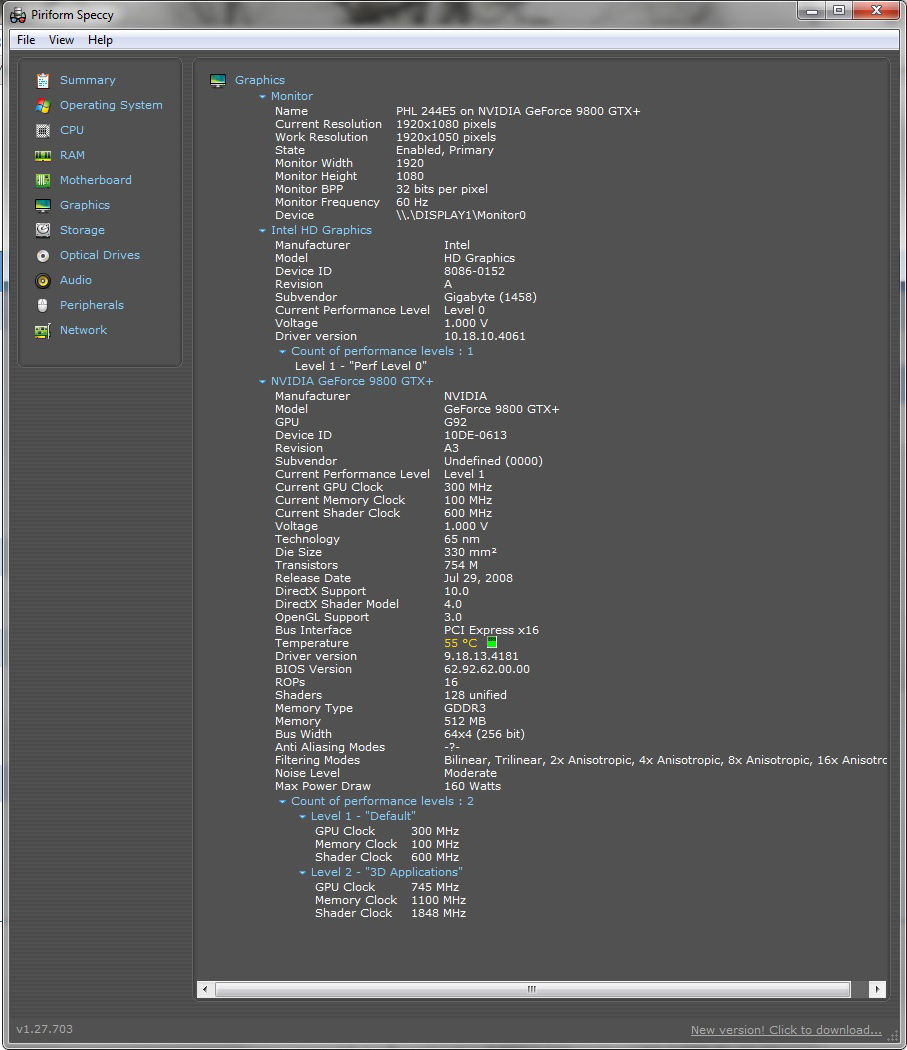Click the New version download link
Viewport: 907px width, 1050px height.
click(786, 1030)
